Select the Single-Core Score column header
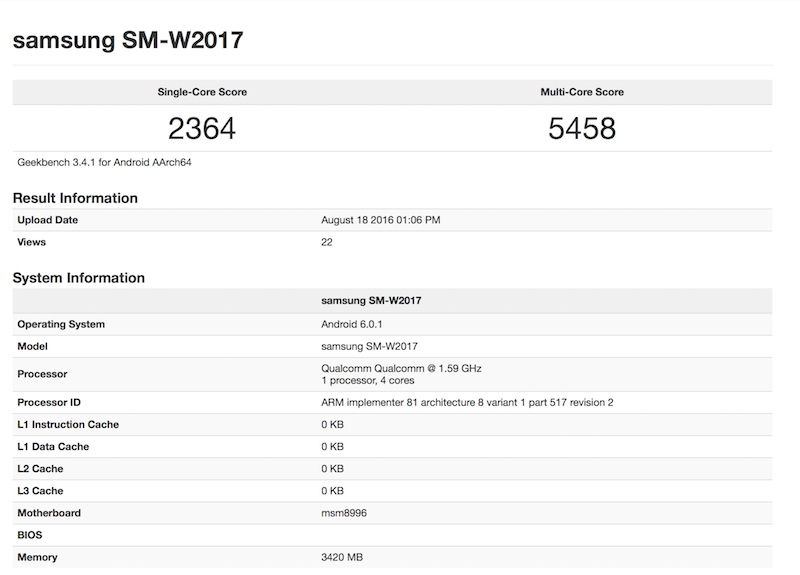 click(x=202, y=92)
